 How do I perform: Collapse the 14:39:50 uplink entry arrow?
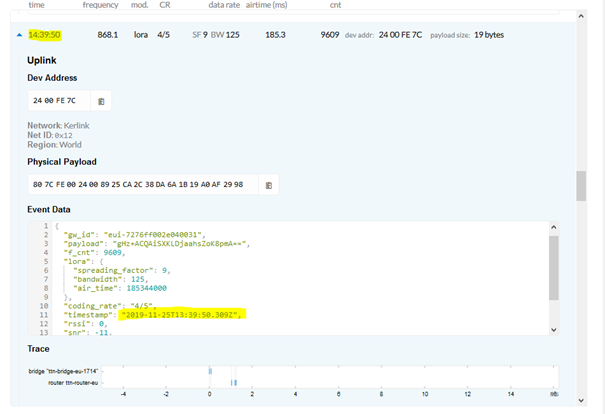[x=19, y=35]
